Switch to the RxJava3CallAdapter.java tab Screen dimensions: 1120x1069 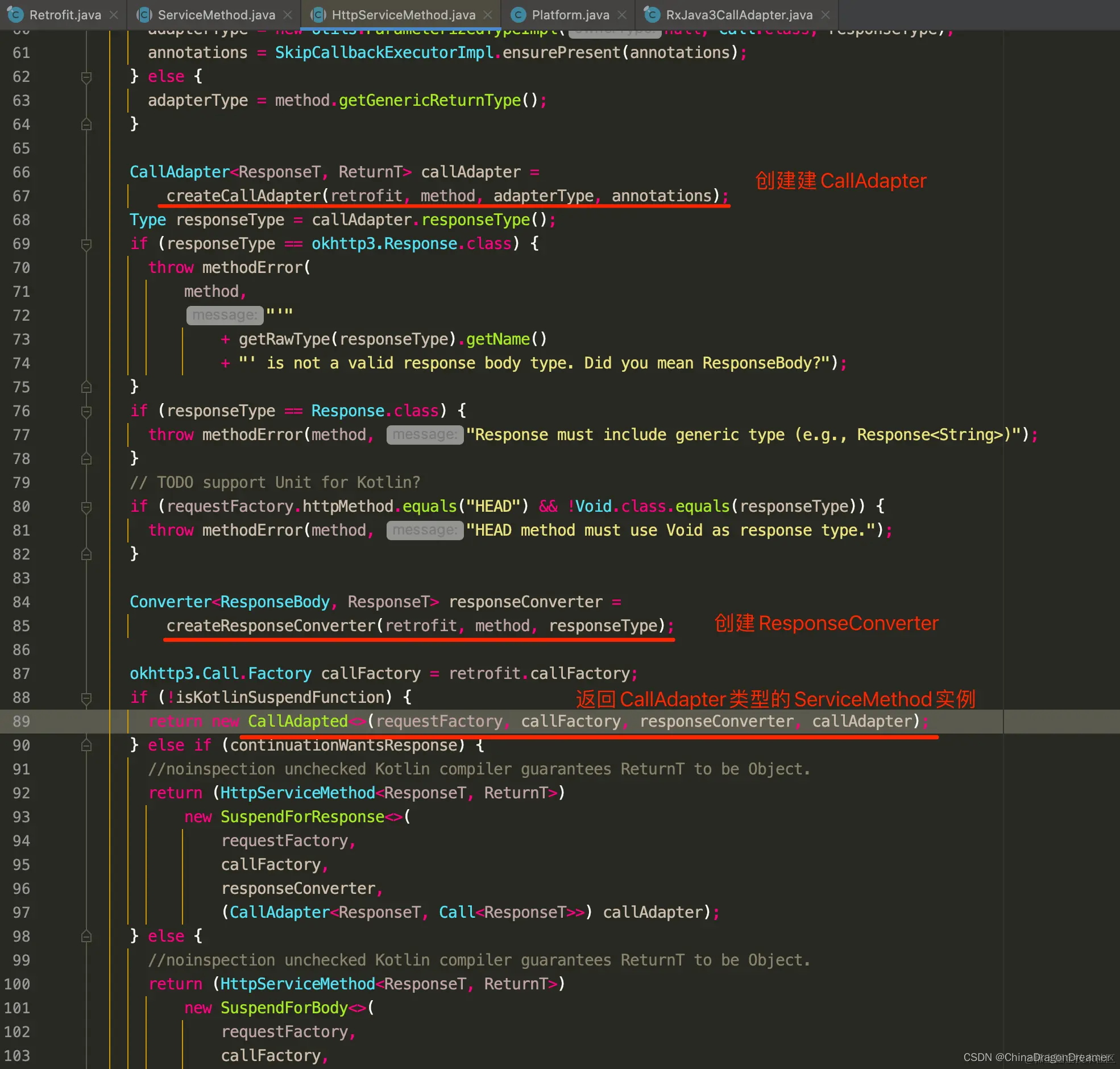739,15
